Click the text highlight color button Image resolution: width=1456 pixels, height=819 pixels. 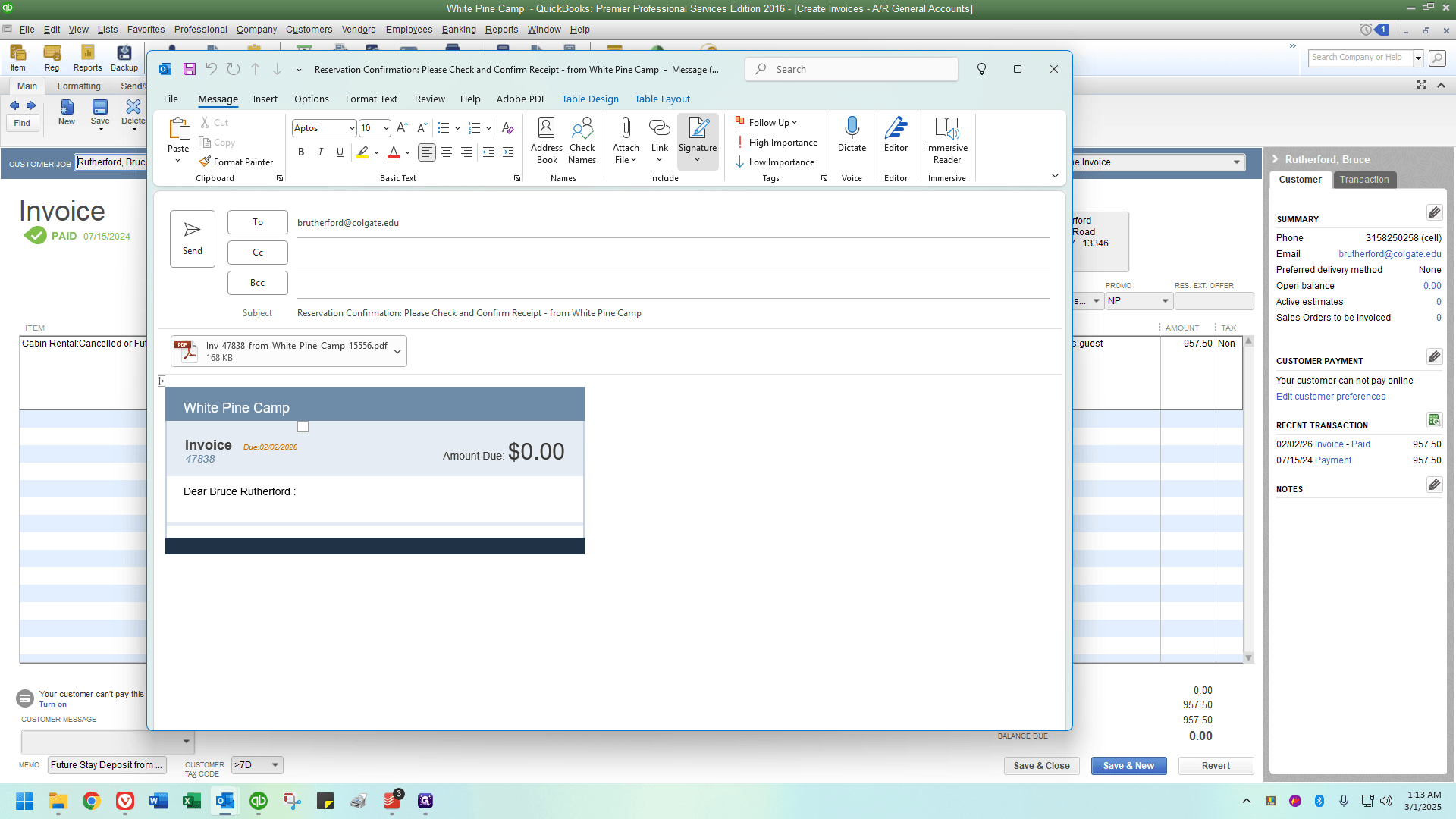pos(362,152)
